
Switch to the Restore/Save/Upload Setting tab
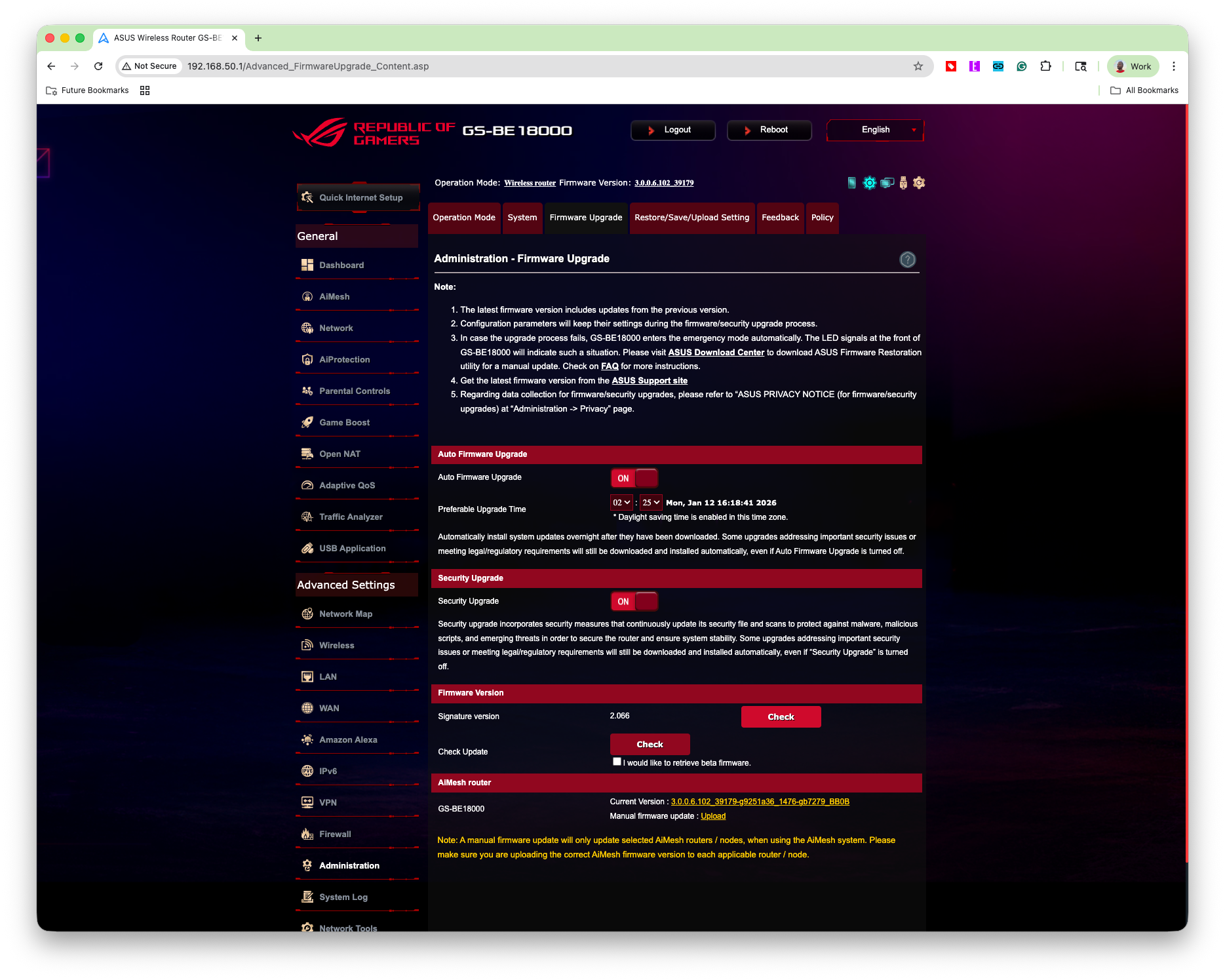691,218
